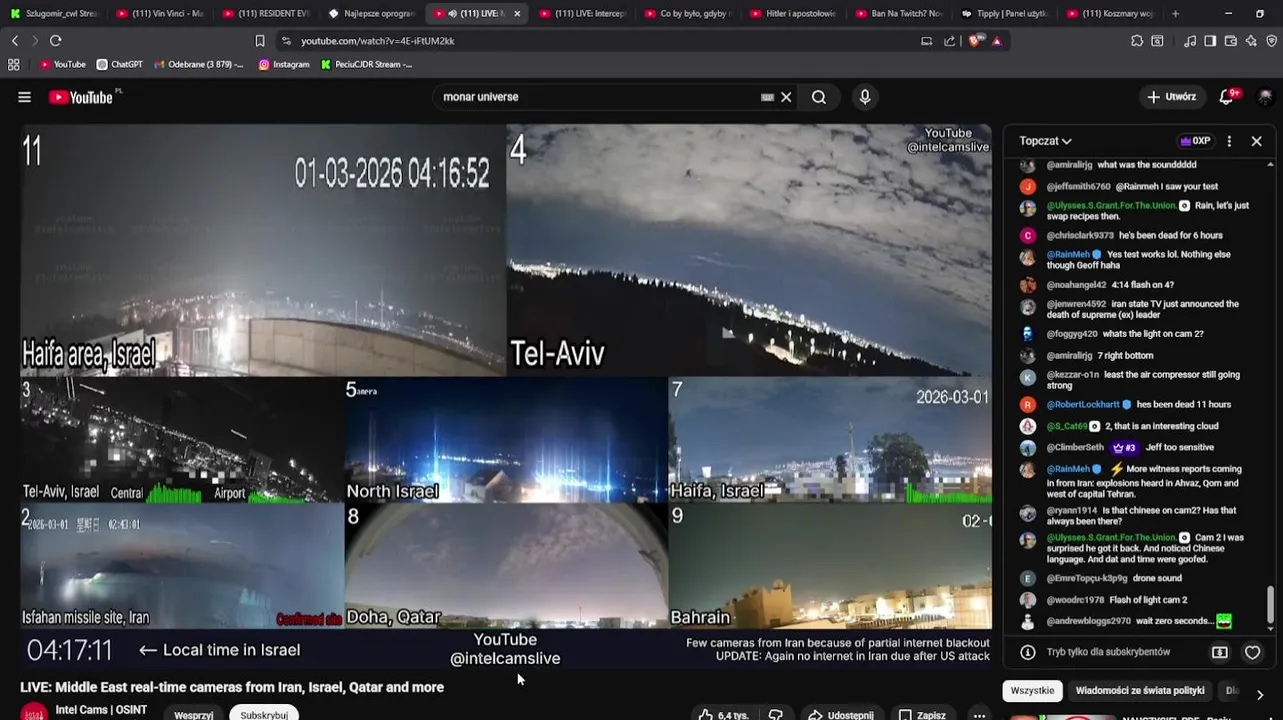The image size is (1283, 720).
Task: Clear the search text with the X
Action: (x=786, y=97)
